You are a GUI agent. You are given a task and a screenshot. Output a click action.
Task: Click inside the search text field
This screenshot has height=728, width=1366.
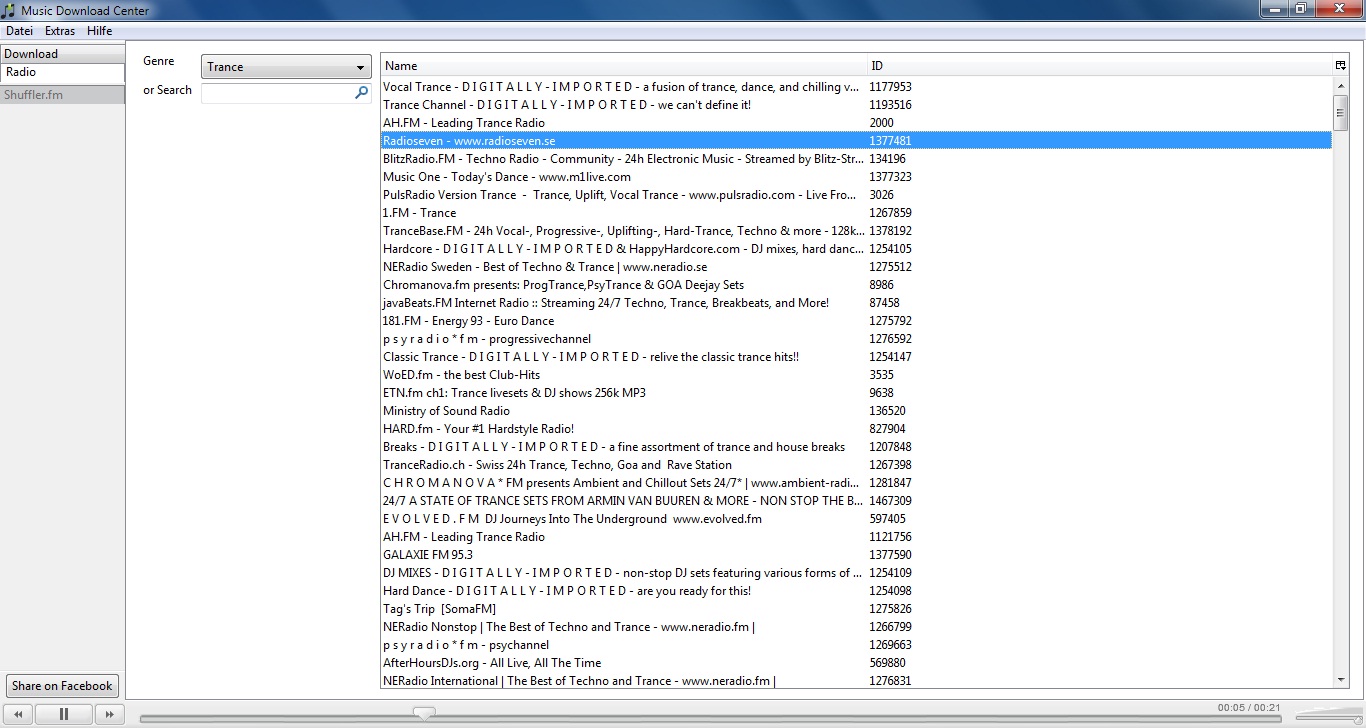(277, 92)
